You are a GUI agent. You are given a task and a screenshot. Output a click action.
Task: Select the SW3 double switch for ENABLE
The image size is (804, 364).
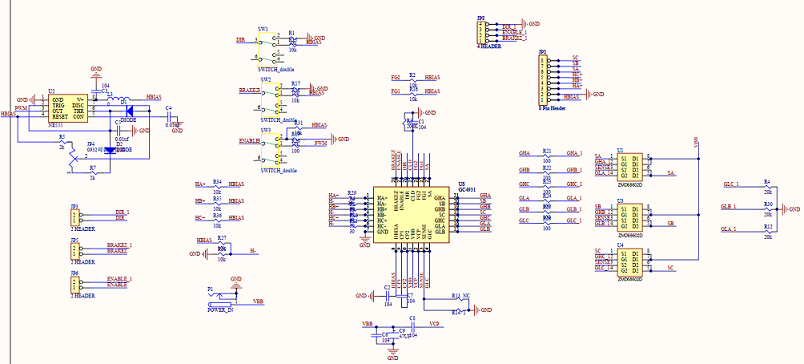point(269,150)
